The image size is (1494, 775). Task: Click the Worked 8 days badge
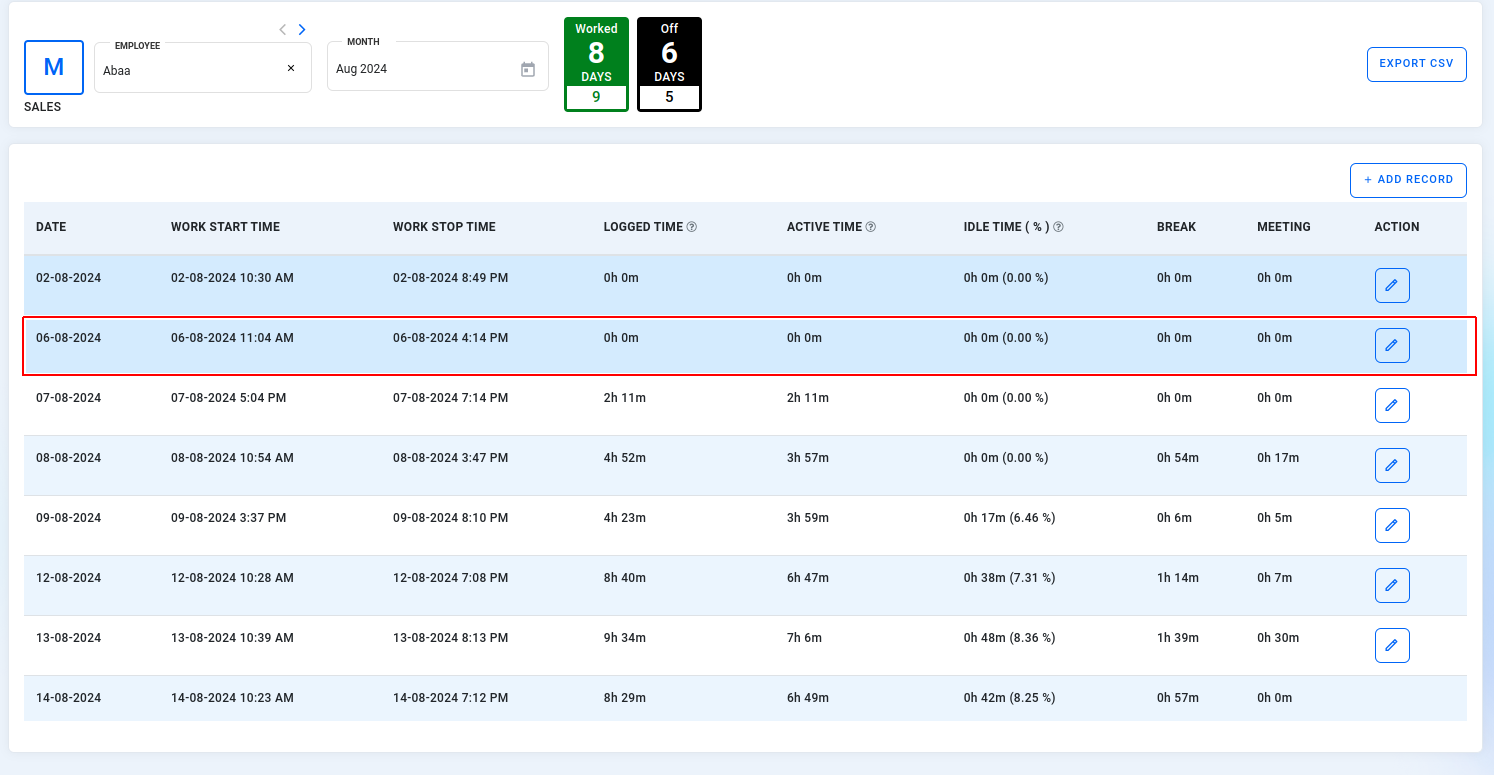tap(596, 64)
